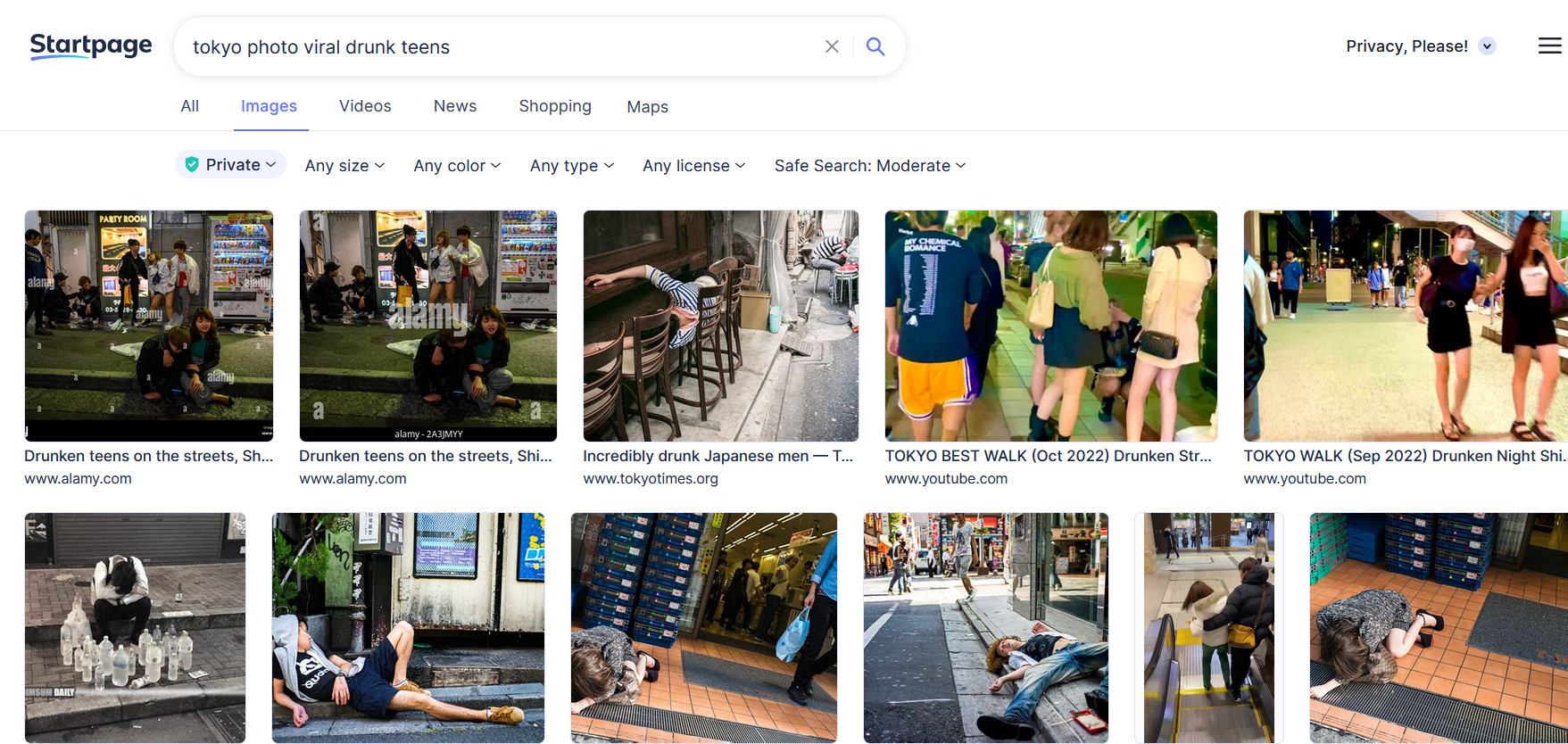Image resolution: width=1568 pixels, height=744 pixels.
Task: Change Safe Search: Moderate setting
Action: coord(869,166)
